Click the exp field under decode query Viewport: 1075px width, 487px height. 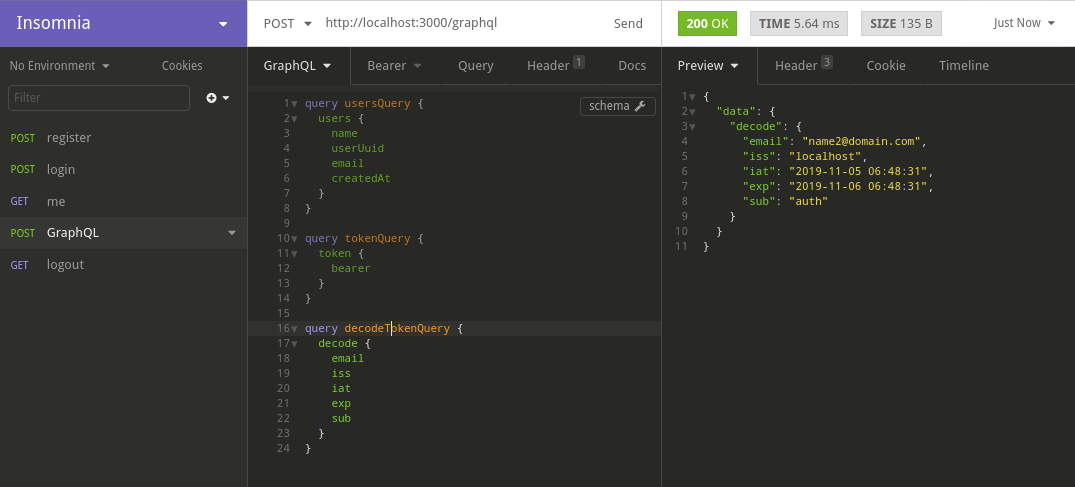click(x=341, y=403)
